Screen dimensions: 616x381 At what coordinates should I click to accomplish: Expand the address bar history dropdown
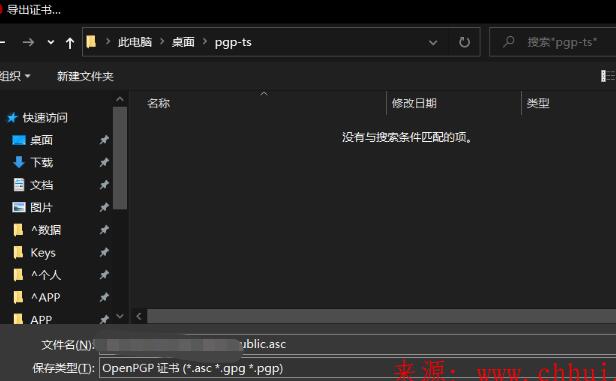pos(433,42)
